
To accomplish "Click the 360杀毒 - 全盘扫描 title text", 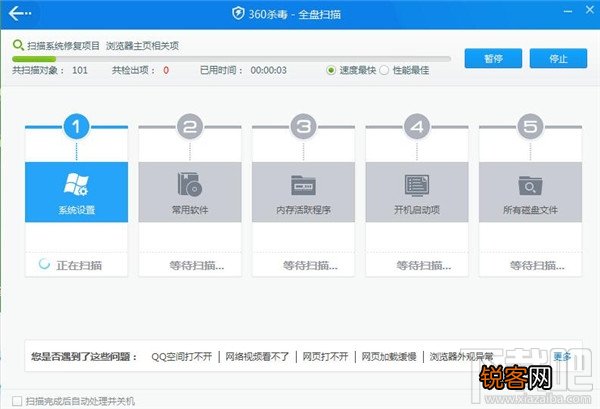I will (295, 14).
